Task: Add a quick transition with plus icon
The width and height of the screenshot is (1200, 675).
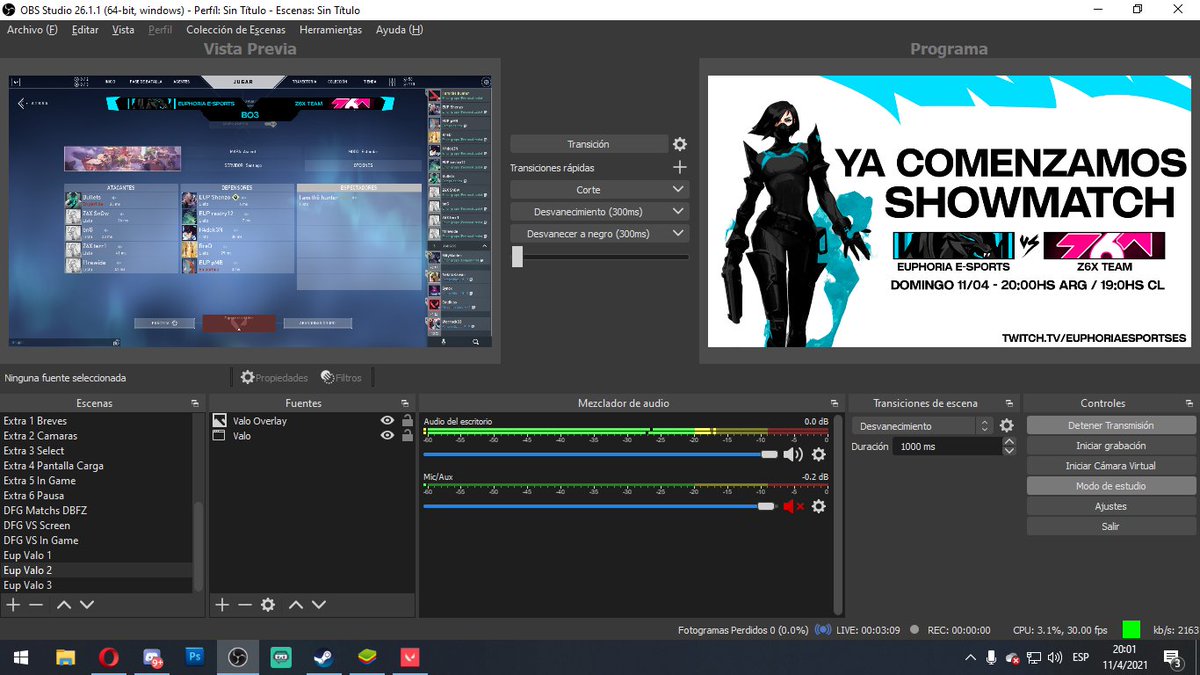Action: 680,168
